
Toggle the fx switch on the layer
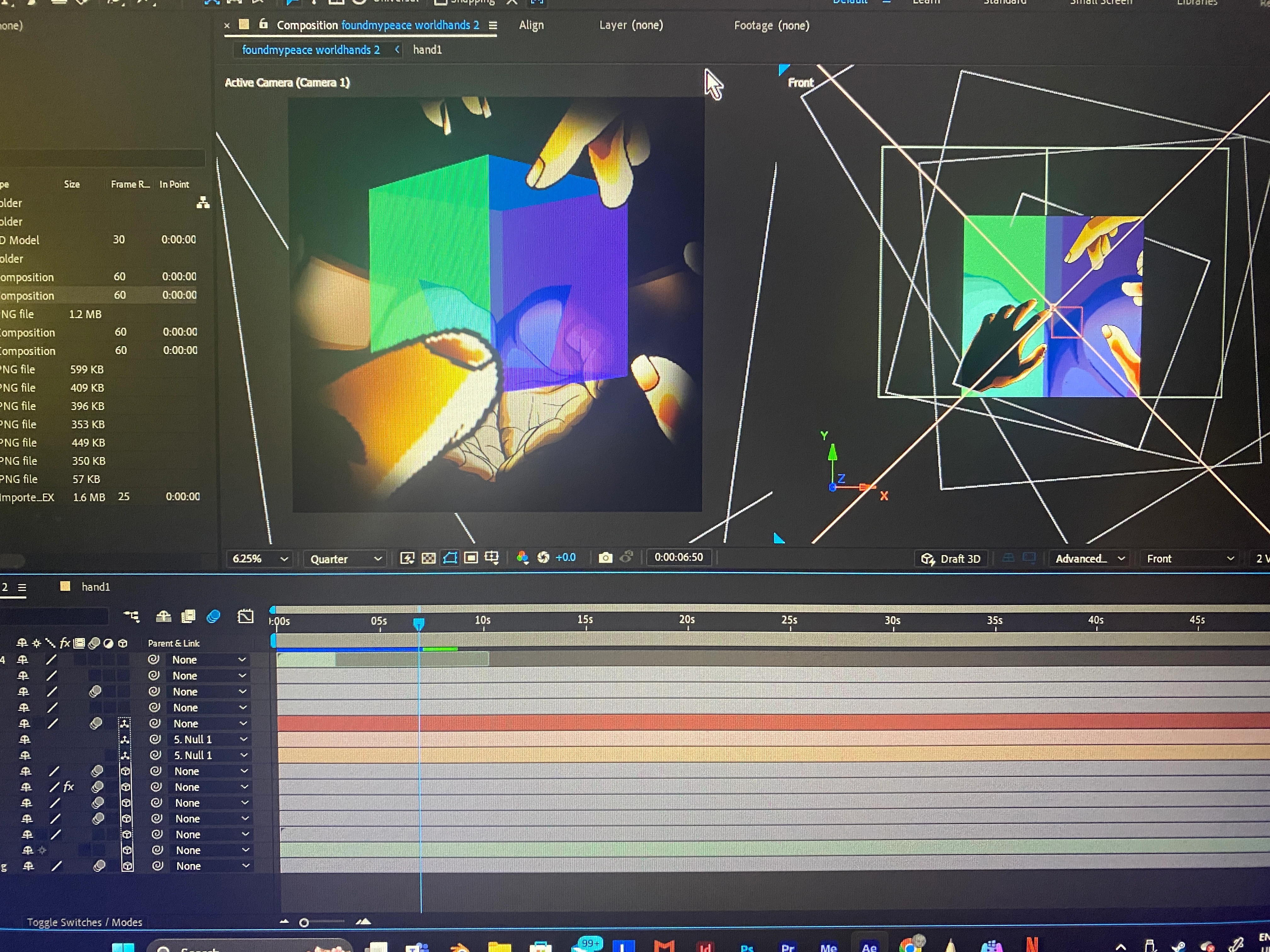pos(69,787)
